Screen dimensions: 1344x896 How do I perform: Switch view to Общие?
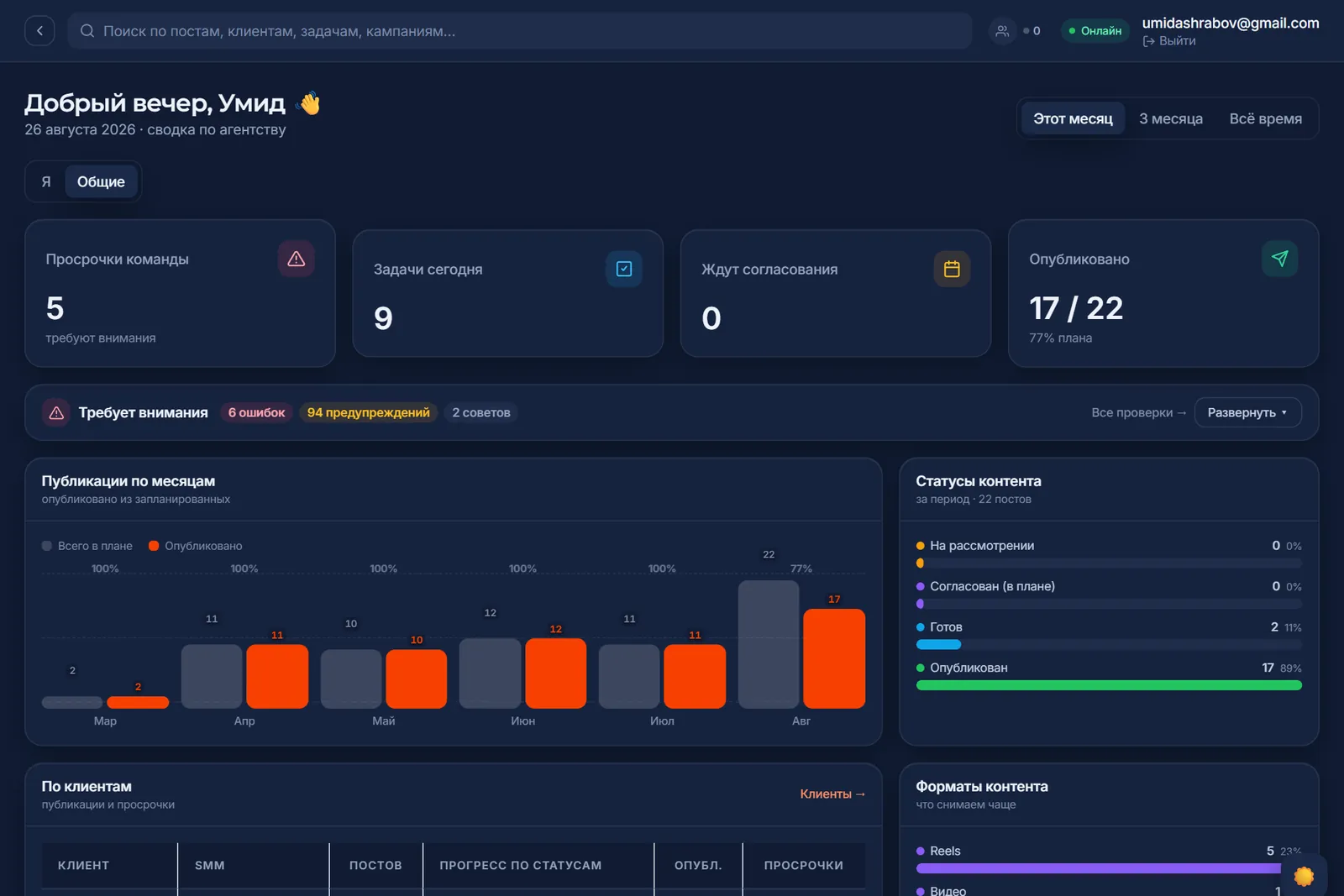pos(101,181)
